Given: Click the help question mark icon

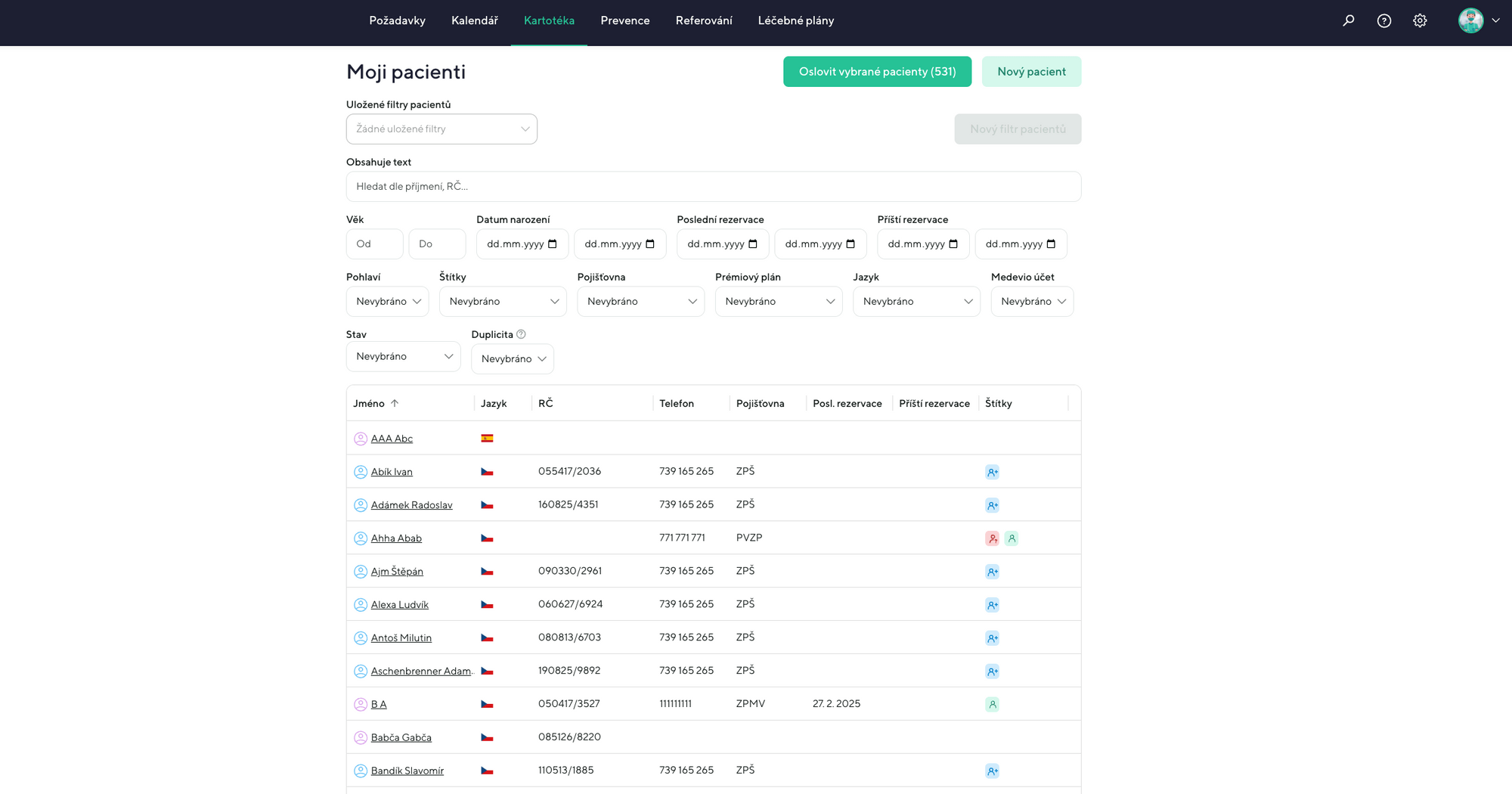Looking at the screenshot, I should click(1383, 20).
